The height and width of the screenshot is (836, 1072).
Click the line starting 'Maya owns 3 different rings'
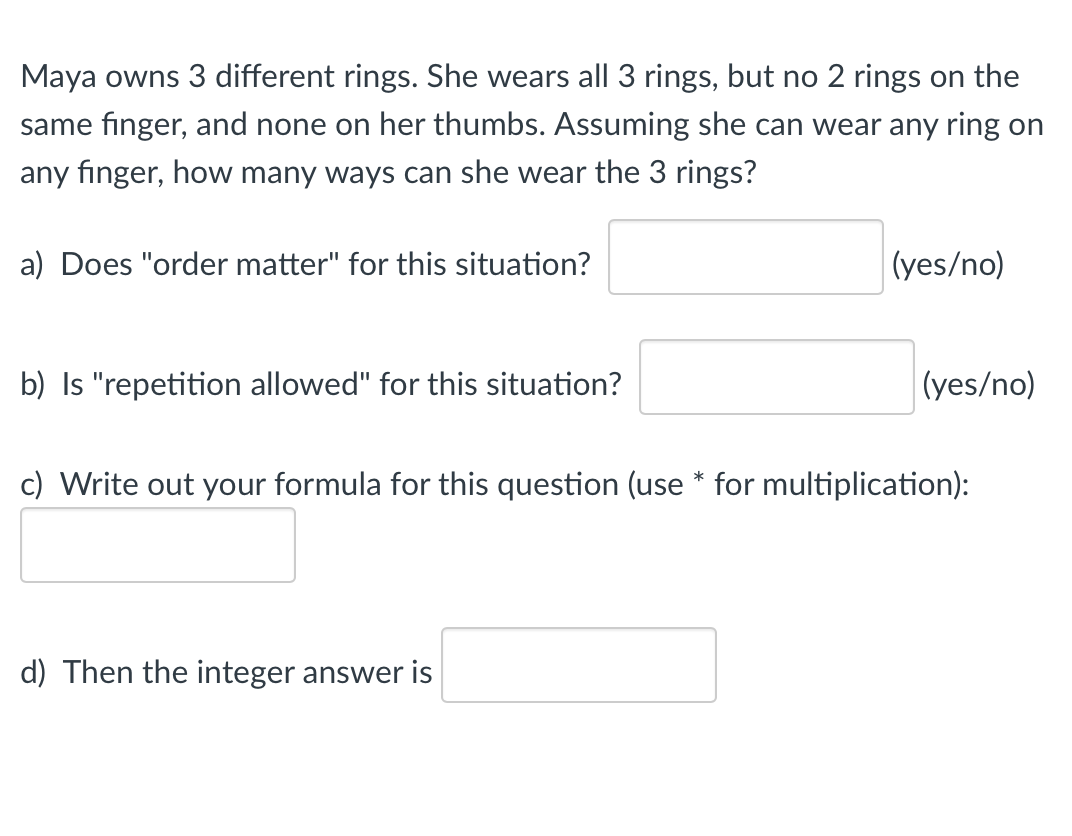tap(520, 76)
